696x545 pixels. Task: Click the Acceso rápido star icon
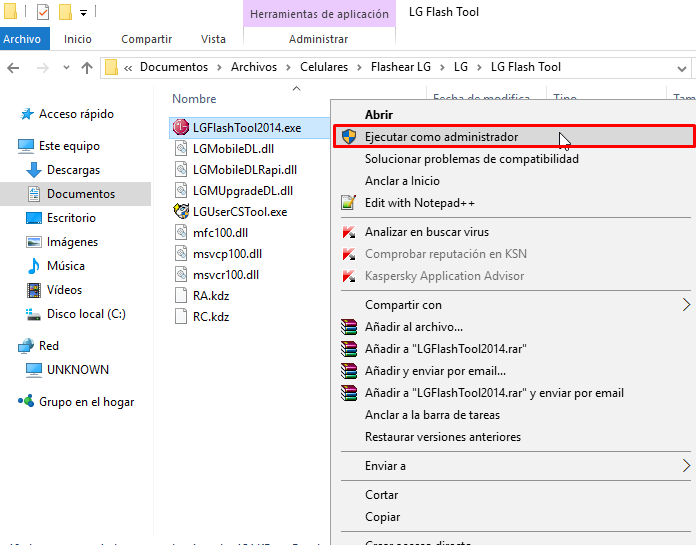click(x=27, y=114)
